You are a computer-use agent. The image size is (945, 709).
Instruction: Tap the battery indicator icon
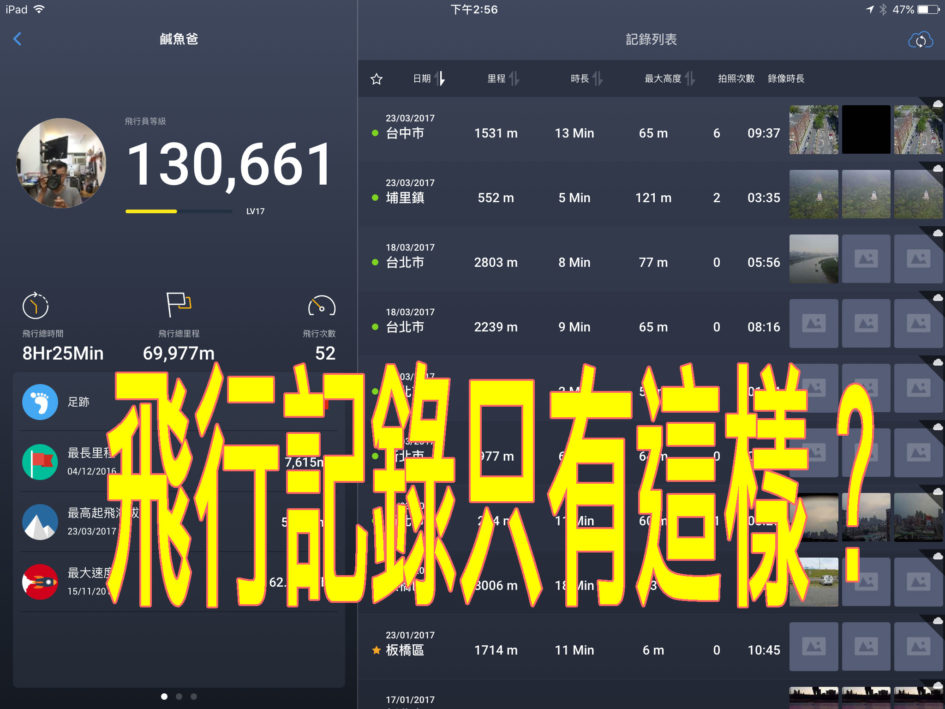928,10
